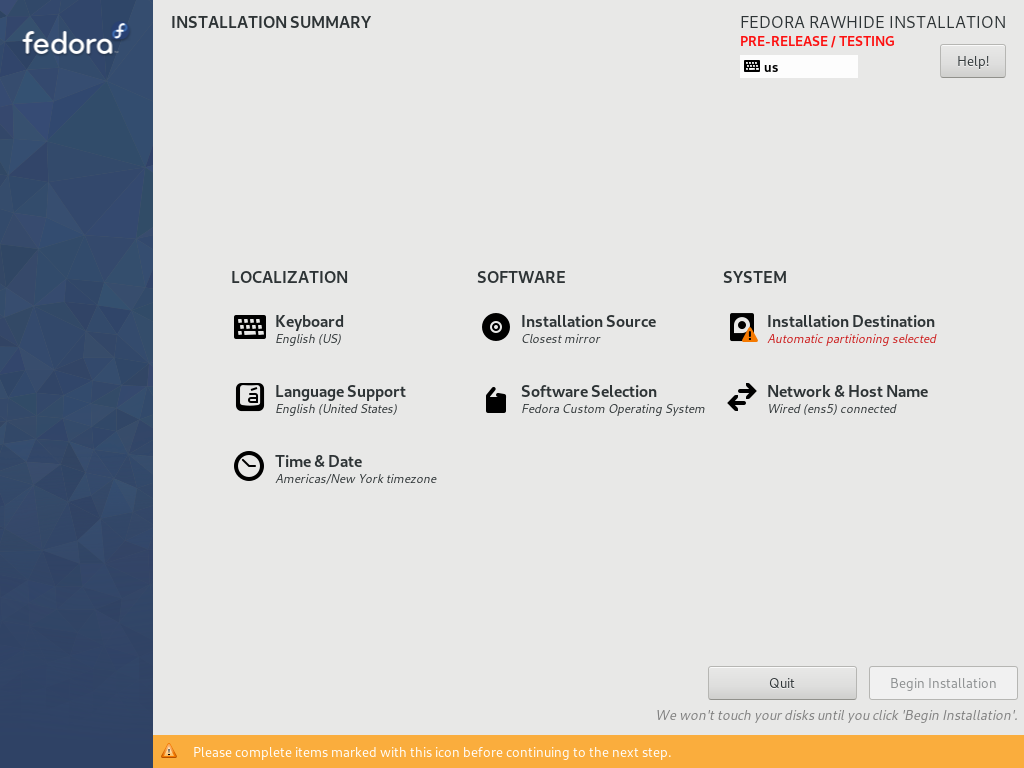The height and width of the screenshot is (768, 1024).
Task: Click the Keyboard icon under Localization
Action: coord(249,327)
